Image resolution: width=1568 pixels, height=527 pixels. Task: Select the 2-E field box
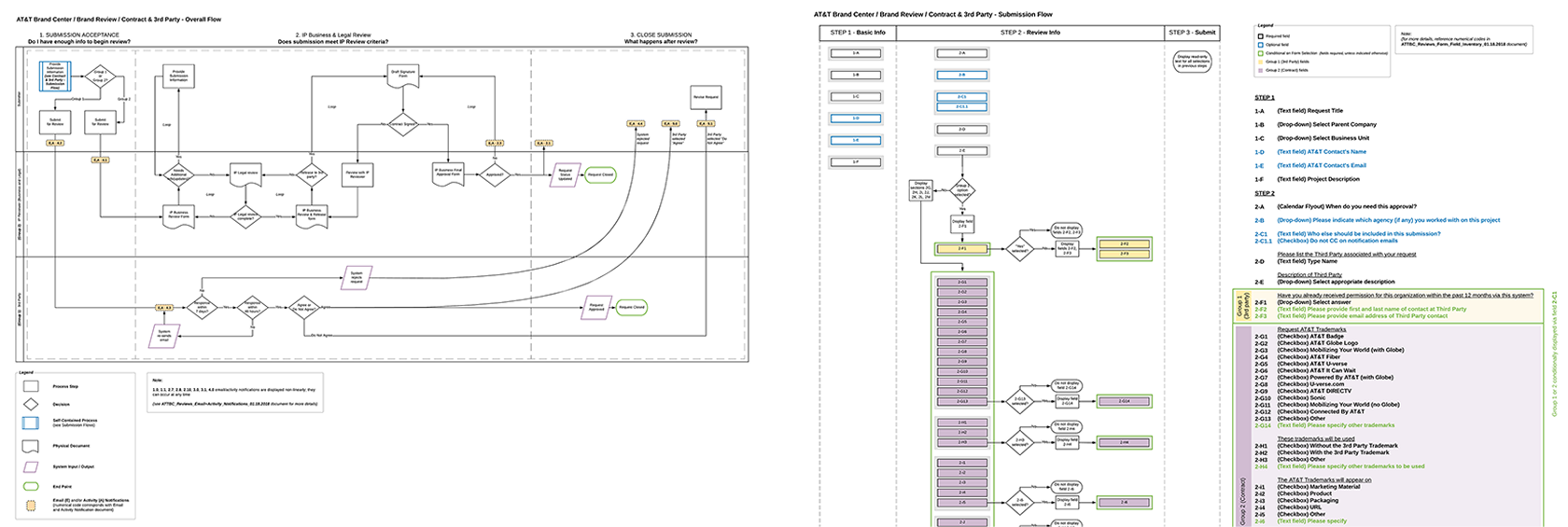pos(962,151)
